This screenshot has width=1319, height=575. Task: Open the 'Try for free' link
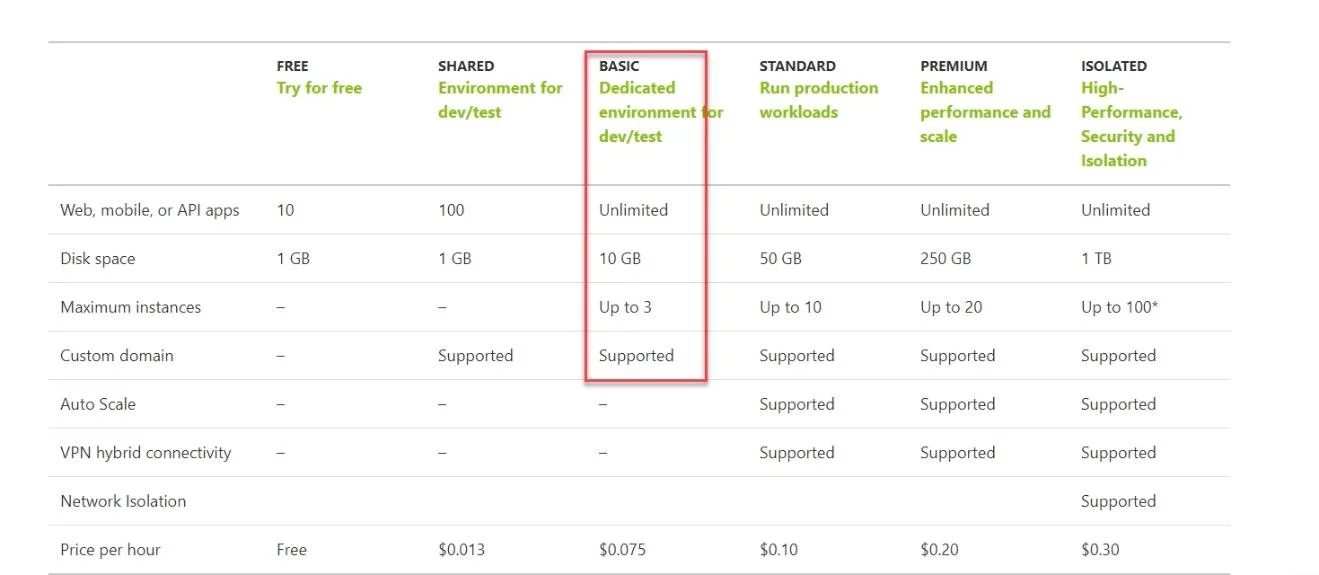point(319,88)
